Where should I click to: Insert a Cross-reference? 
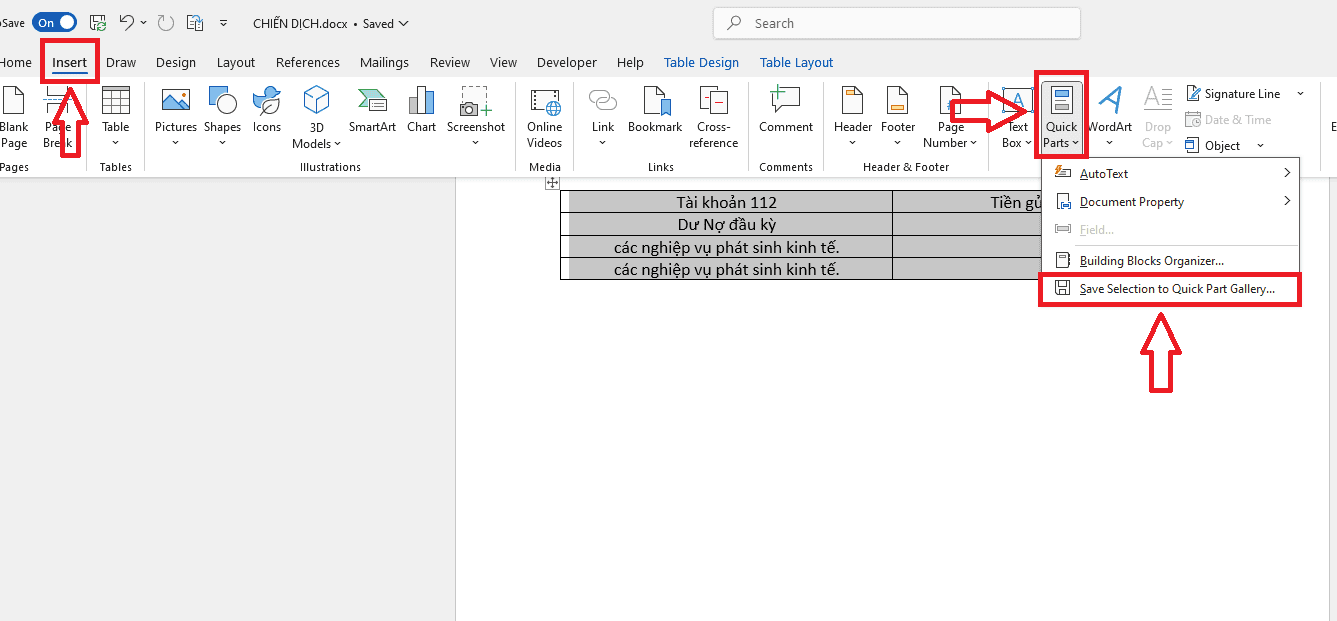[x=713, y=110]
